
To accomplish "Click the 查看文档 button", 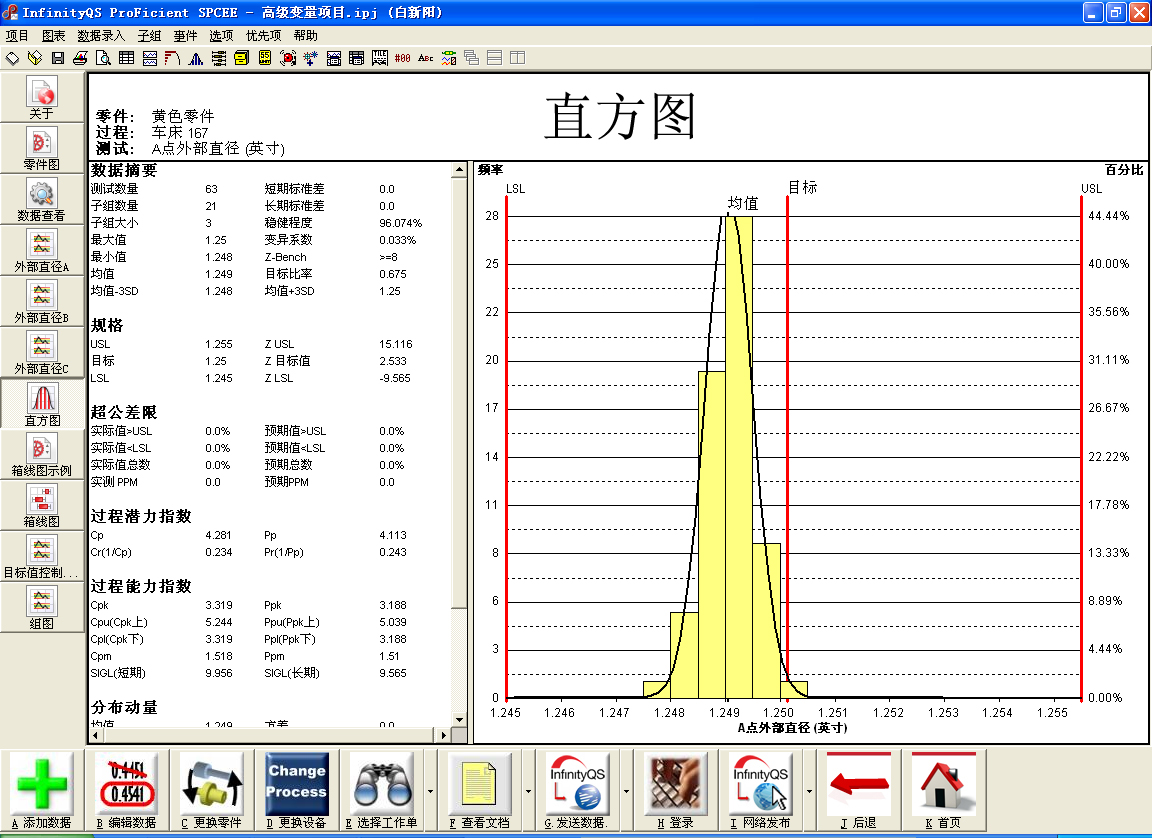I will pos(479,790).
